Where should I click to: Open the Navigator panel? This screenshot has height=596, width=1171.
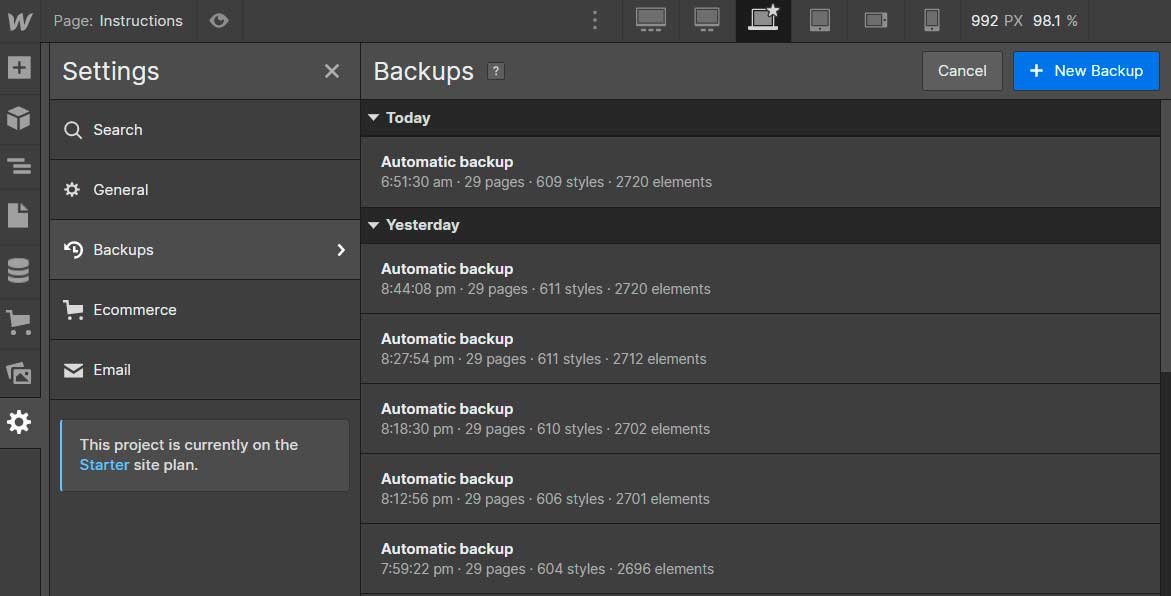[19, 166]
